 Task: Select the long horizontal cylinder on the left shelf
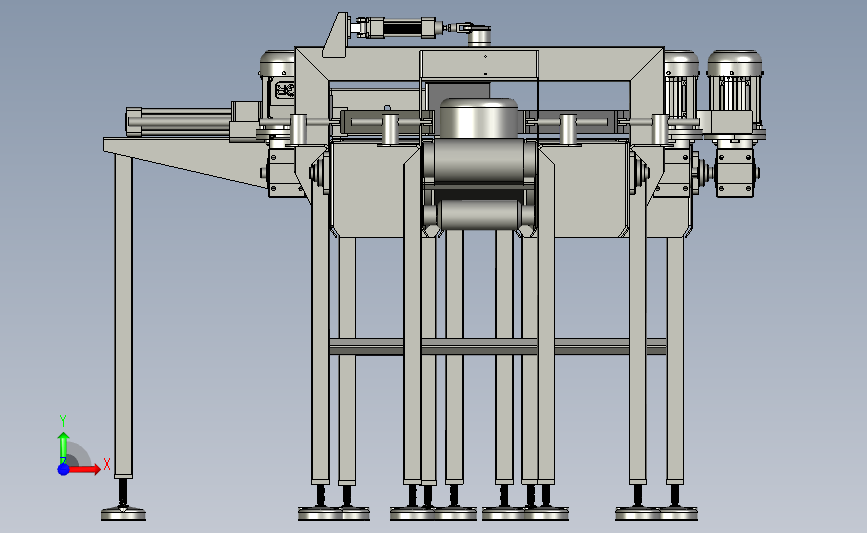click(x=179, y=122)
